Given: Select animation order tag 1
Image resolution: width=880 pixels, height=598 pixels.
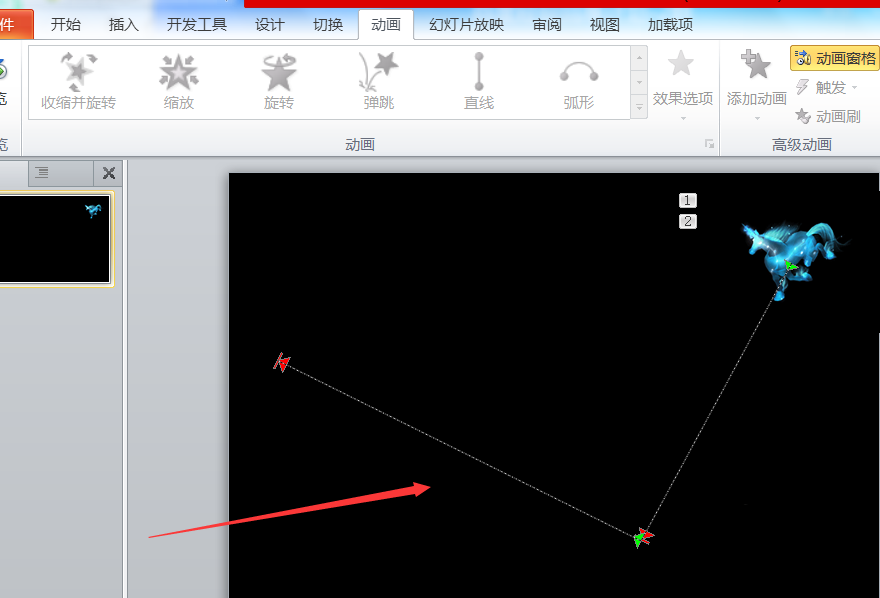Looking at the screenshot, I should coord(688,200).
